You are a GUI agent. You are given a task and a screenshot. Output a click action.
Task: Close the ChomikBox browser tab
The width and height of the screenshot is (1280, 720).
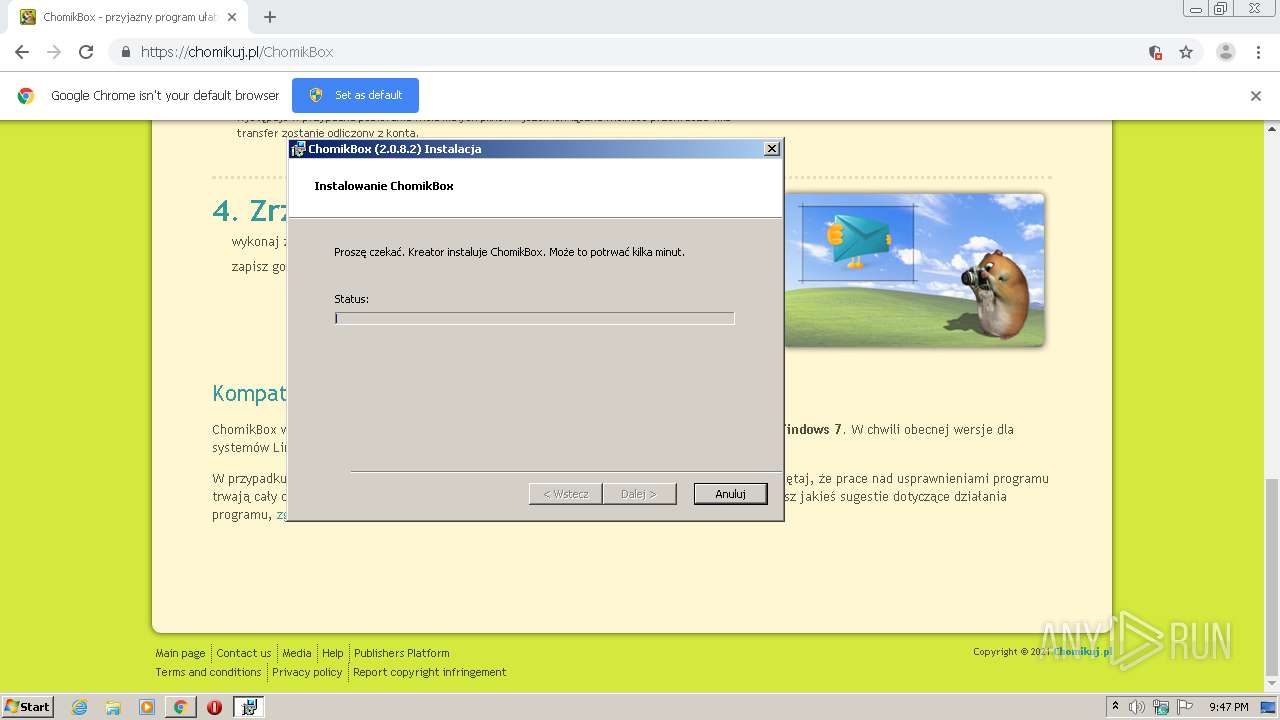[233, 17]
